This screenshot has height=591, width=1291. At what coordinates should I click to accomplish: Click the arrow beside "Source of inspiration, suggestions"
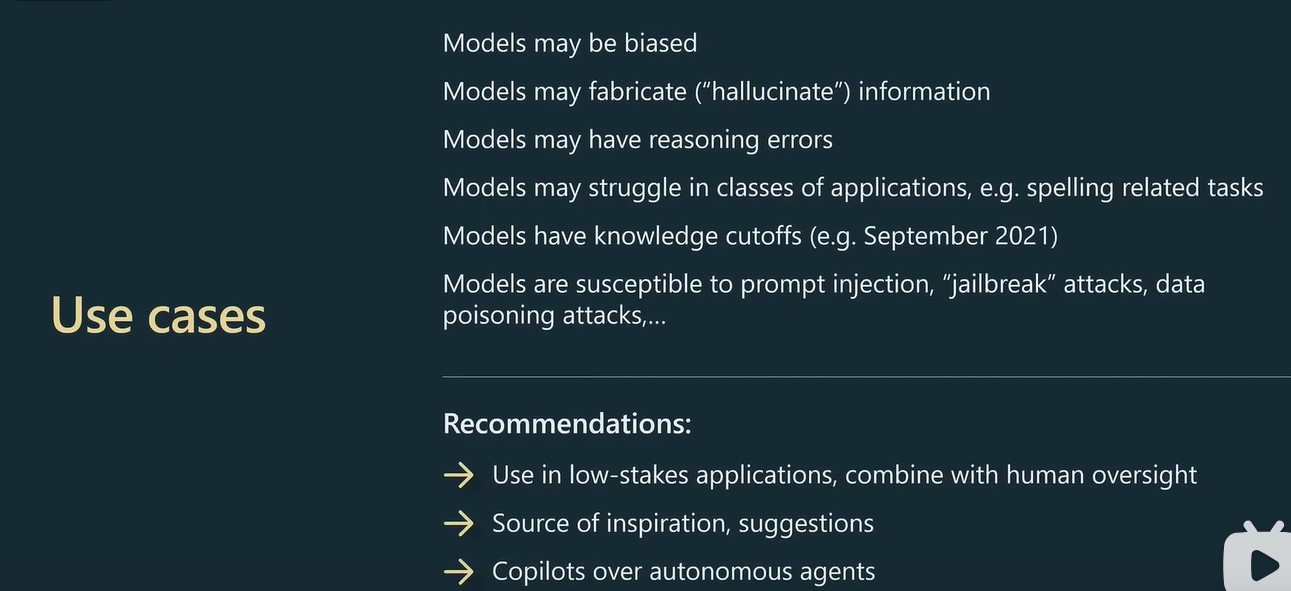458,523
